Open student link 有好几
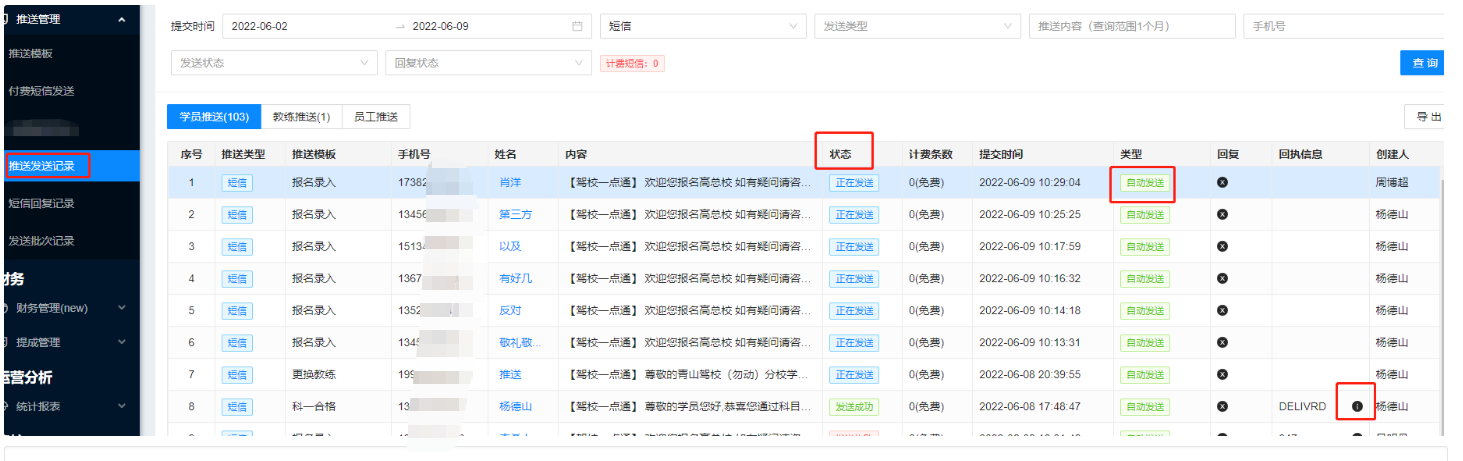This screenshot has width=1463, height=461. [x=516, y=279]
